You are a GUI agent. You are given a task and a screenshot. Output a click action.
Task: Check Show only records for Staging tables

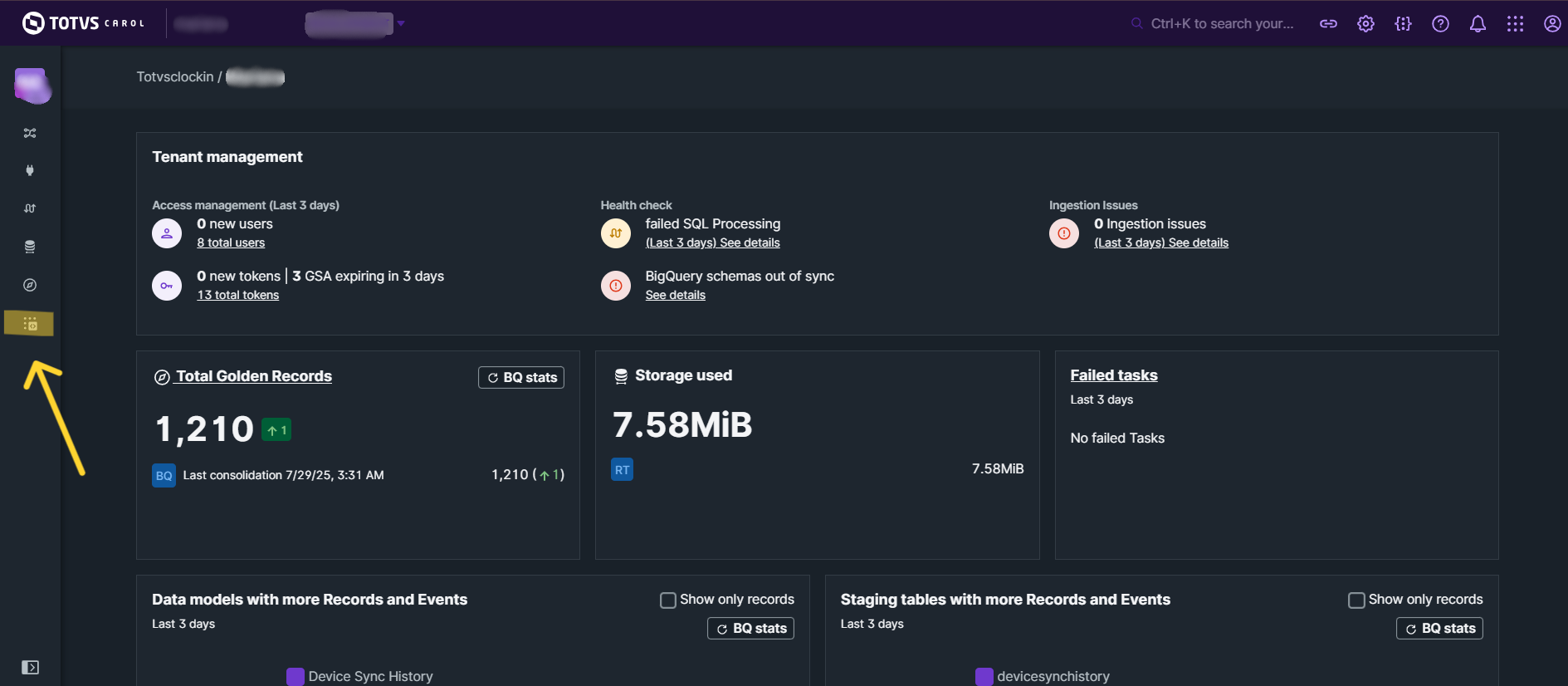tap(1356, 600)
